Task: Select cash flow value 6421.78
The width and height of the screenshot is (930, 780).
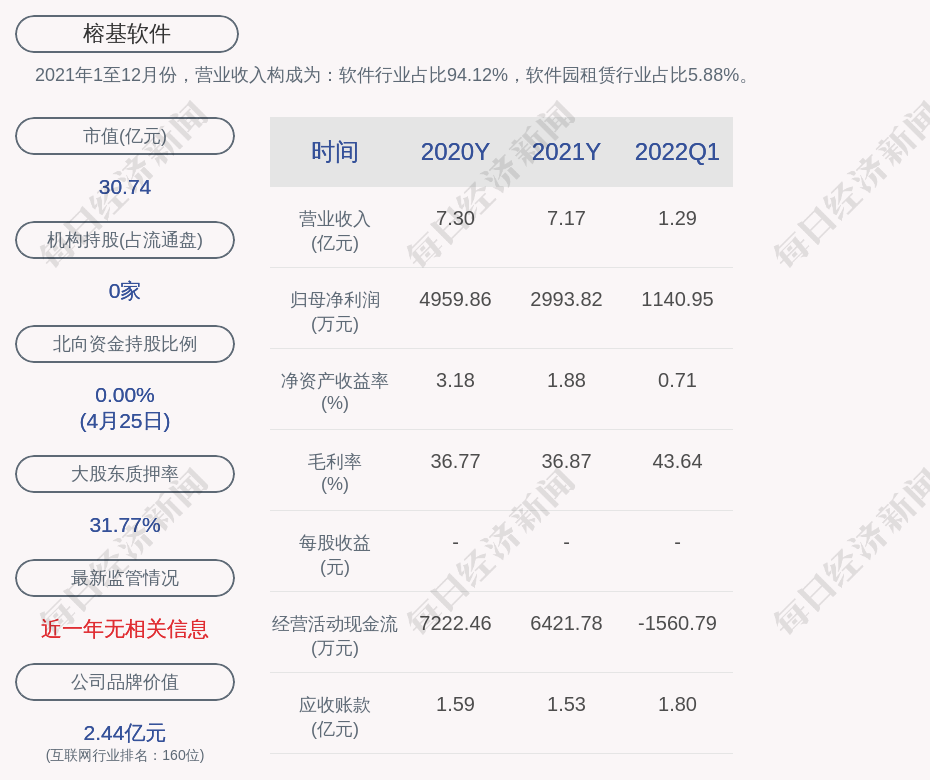Action: 566,623
